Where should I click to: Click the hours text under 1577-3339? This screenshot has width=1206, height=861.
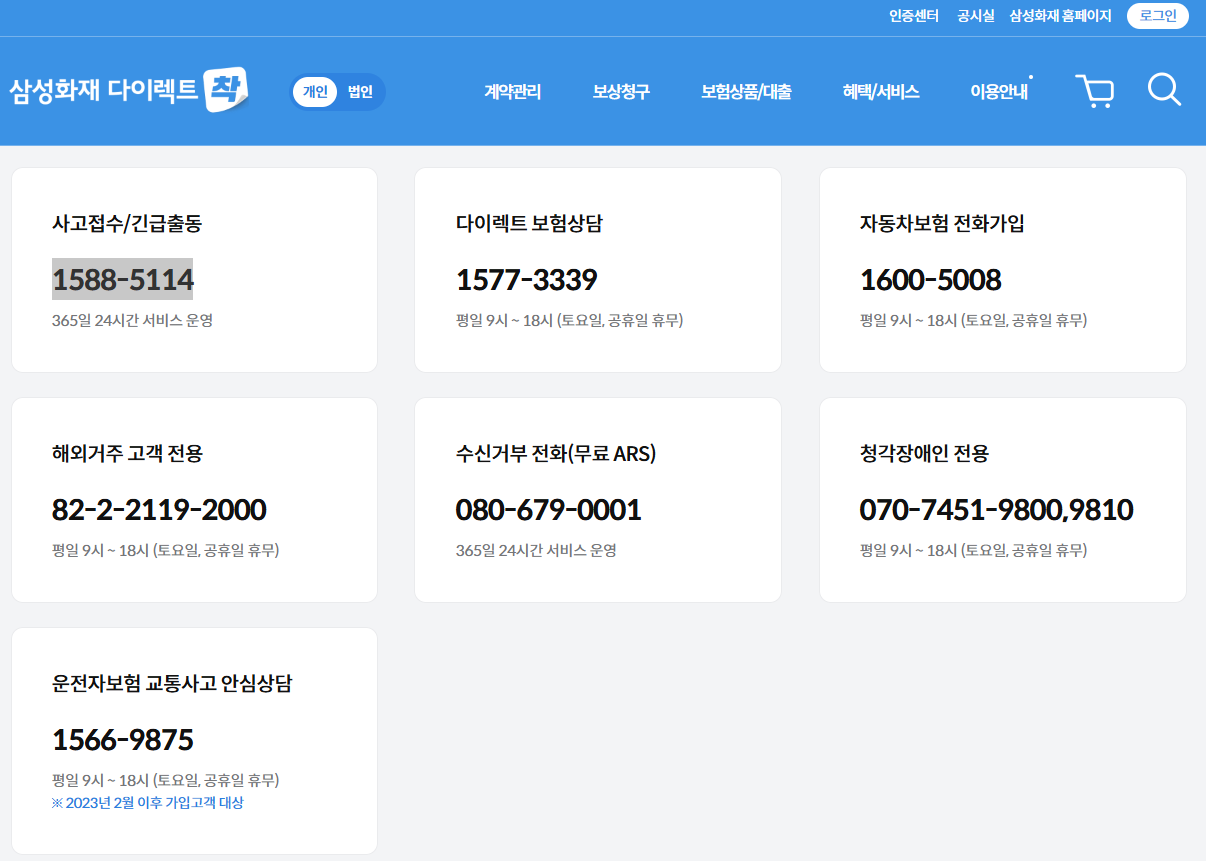coord(570,321)
